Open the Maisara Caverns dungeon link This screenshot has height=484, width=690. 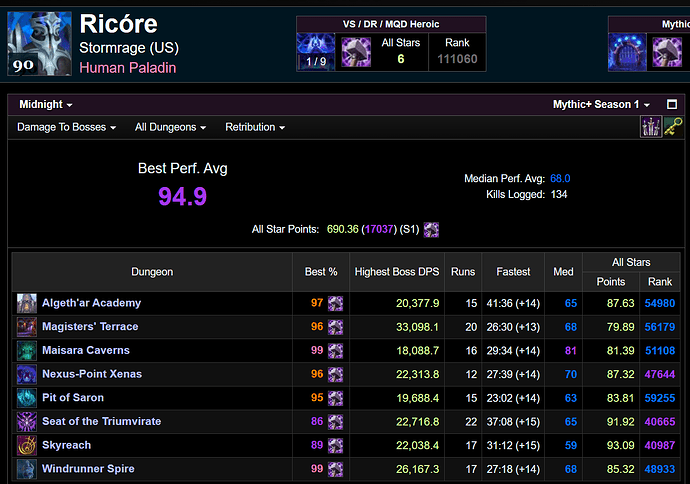tap(86, 350)
